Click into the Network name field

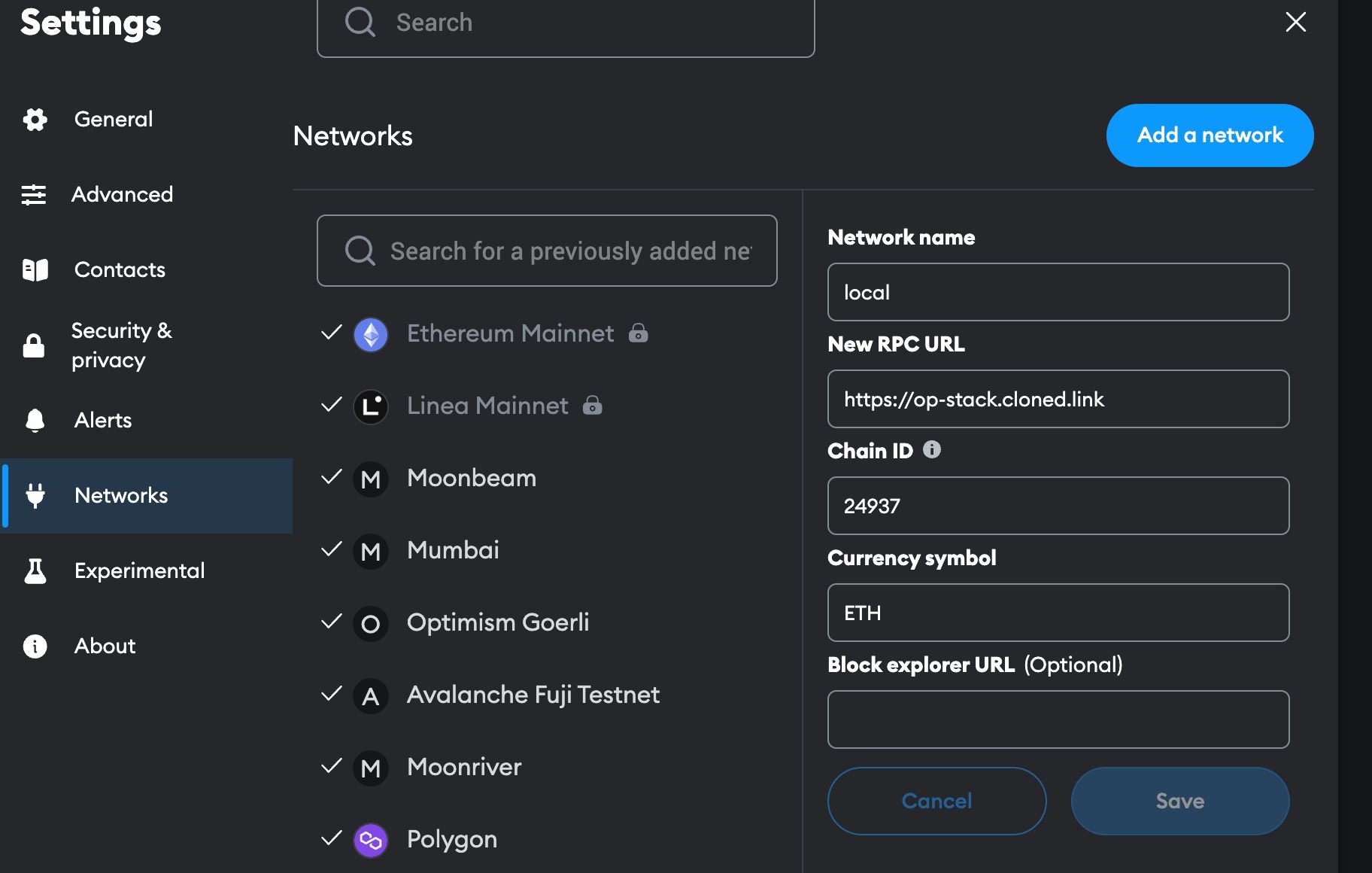click(x=1058, y=292)
